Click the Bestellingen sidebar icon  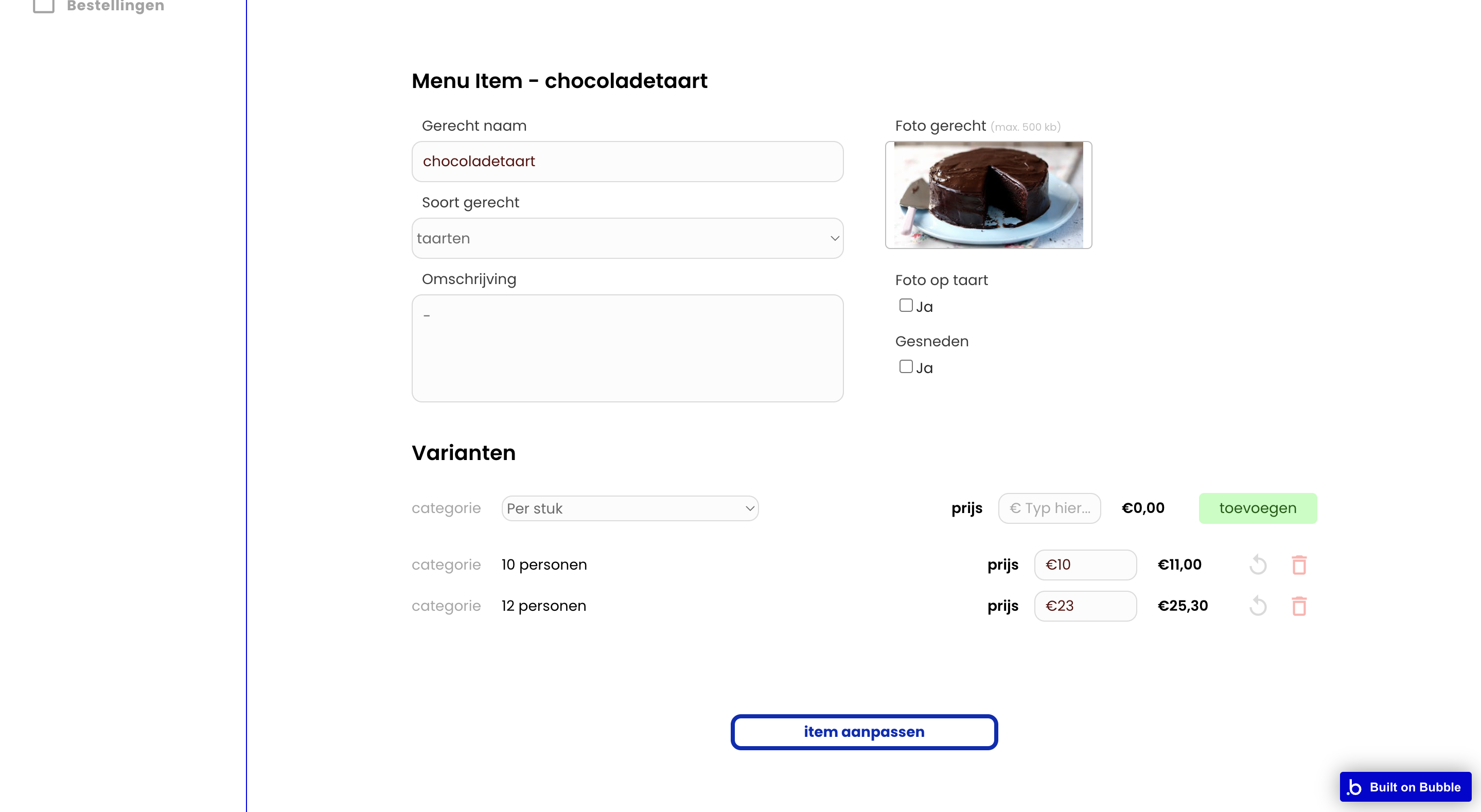point(44,6)
